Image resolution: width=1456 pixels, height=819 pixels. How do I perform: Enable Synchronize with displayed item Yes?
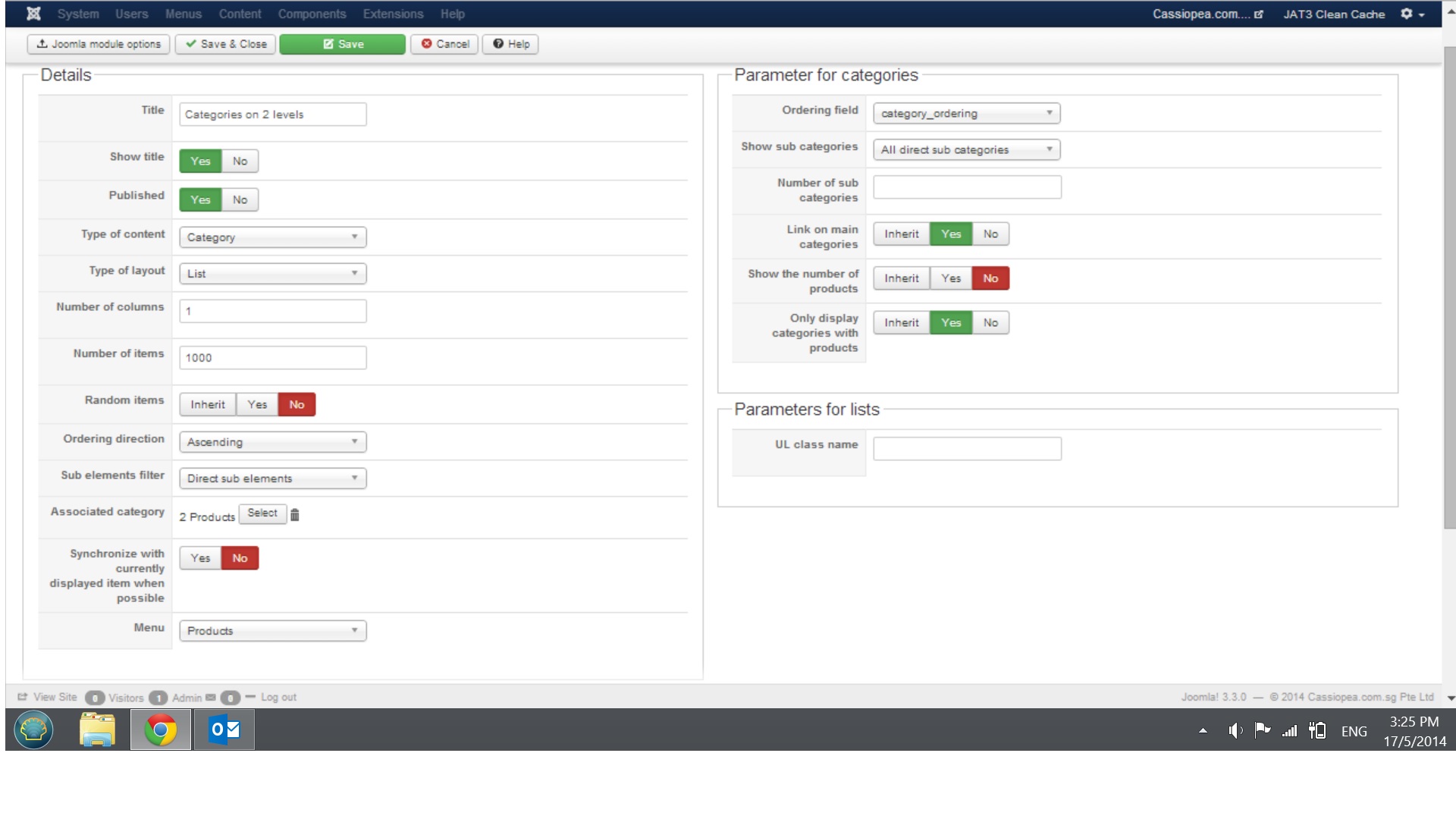(x=200, y=558)
